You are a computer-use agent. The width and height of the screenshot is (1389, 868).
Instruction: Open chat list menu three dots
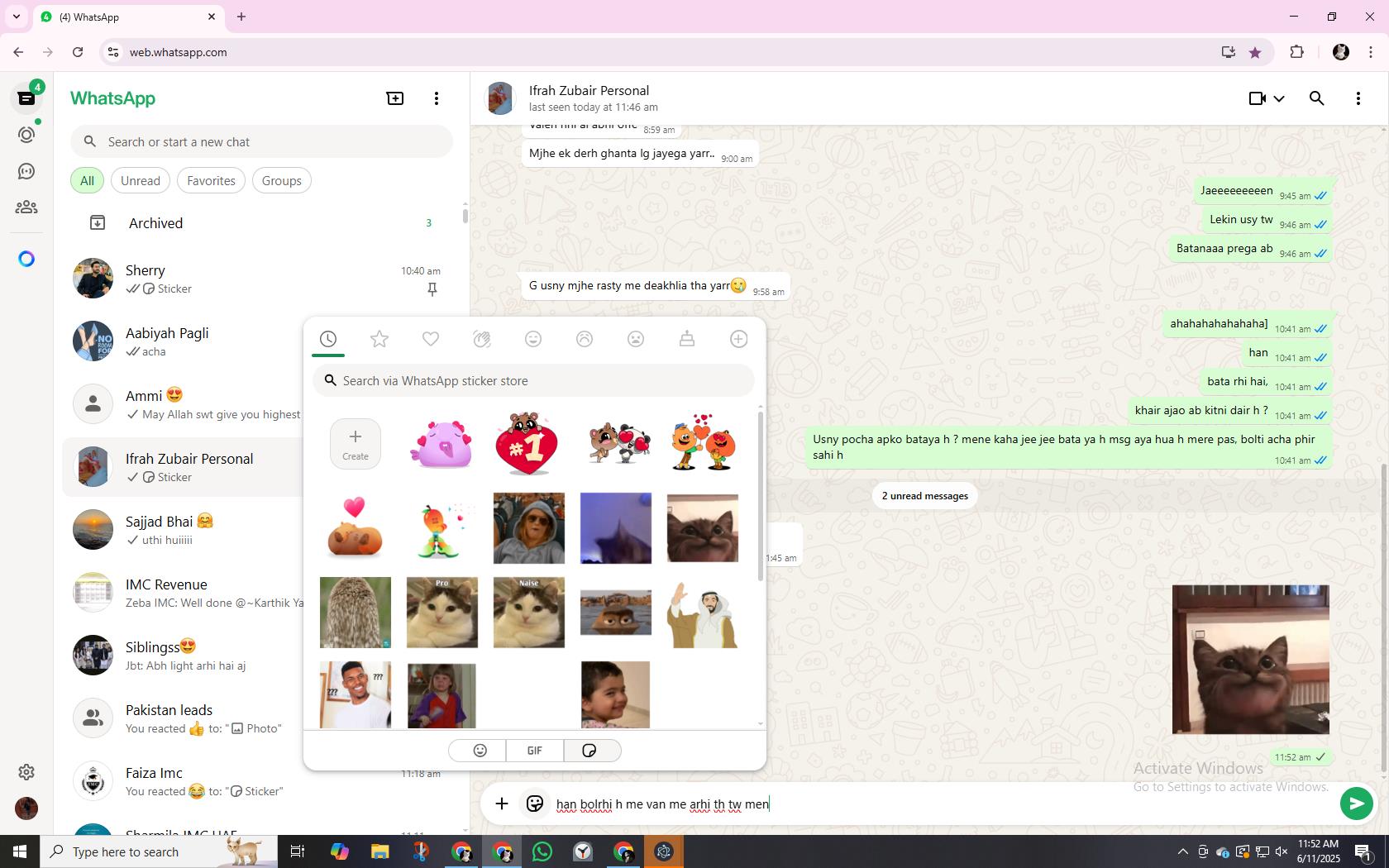(437, 98)
